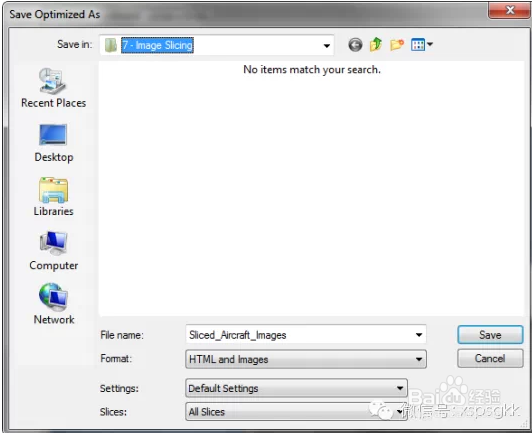Go to Desktop in the sidebar
The image size is (532, 433).
click(53, 144)
